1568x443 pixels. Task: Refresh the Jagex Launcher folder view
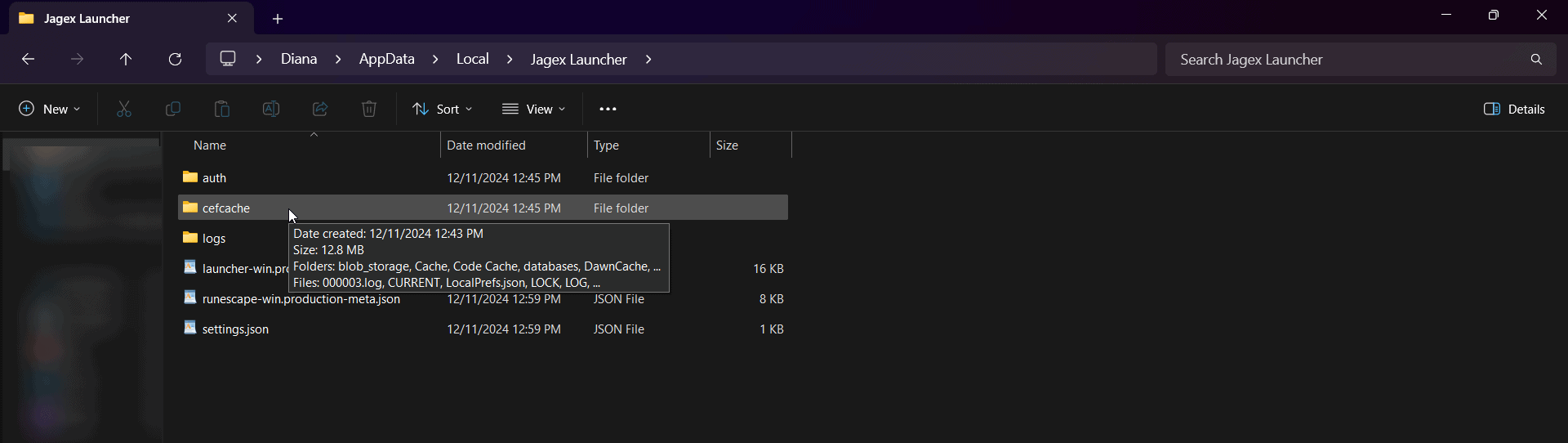[175, 59]
